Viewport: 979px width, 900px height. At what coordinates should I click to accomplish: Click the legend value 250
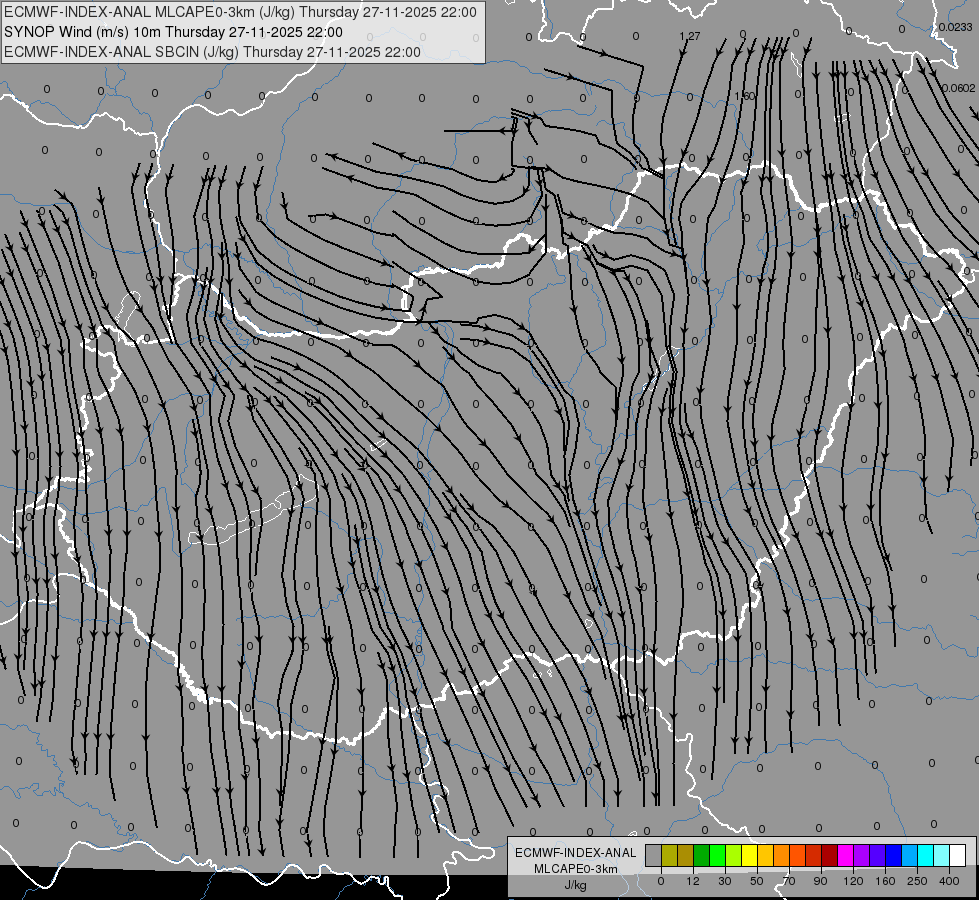917,881
